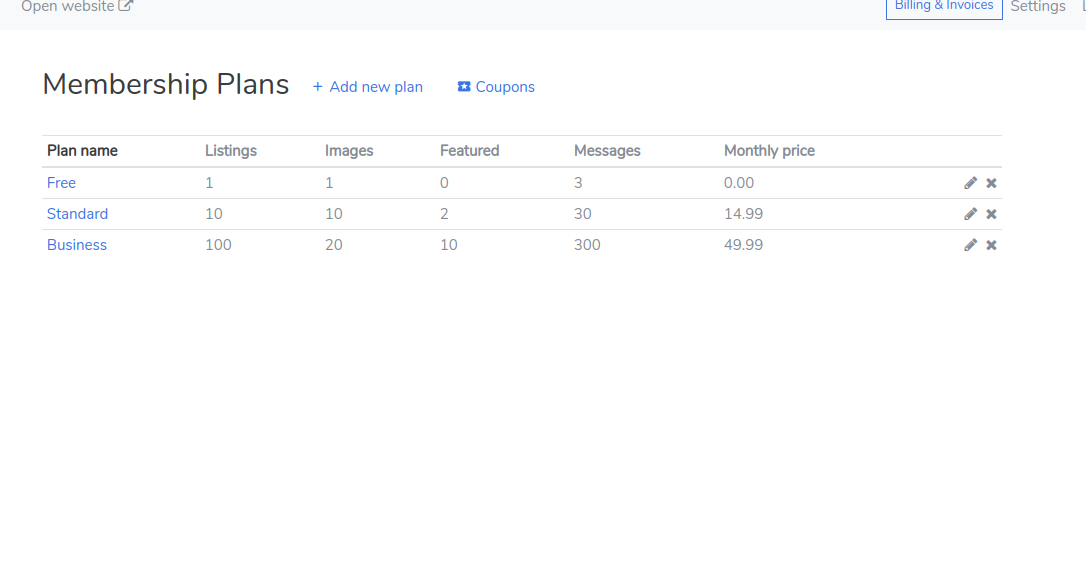
Task: Open the Standard plan link
Action: 77,214
